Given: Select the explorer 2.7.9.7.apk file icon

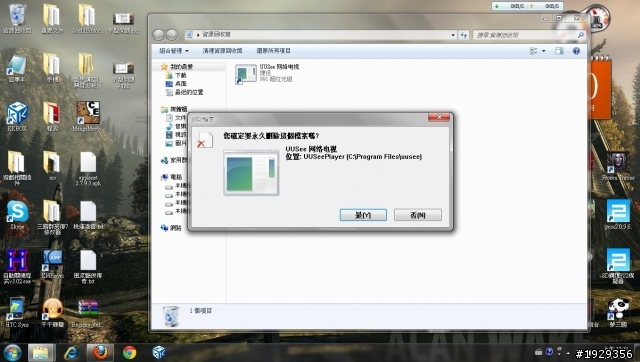Looking at the screenshot, I should point(88,169).
